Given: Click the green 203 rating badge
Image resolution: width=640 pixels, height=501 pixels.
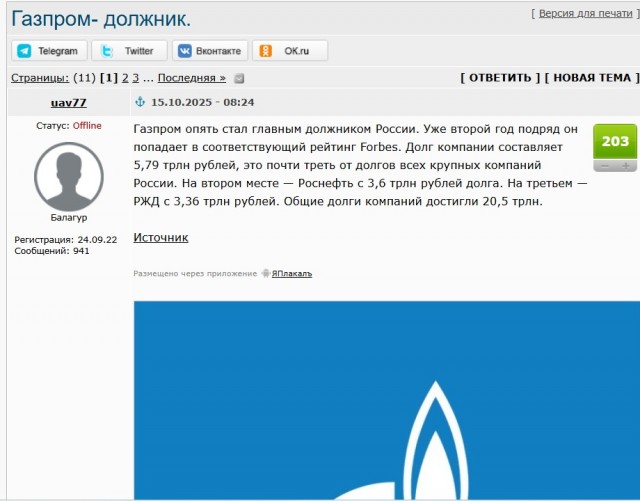Looking at the screenshot, I should point(615,141).
